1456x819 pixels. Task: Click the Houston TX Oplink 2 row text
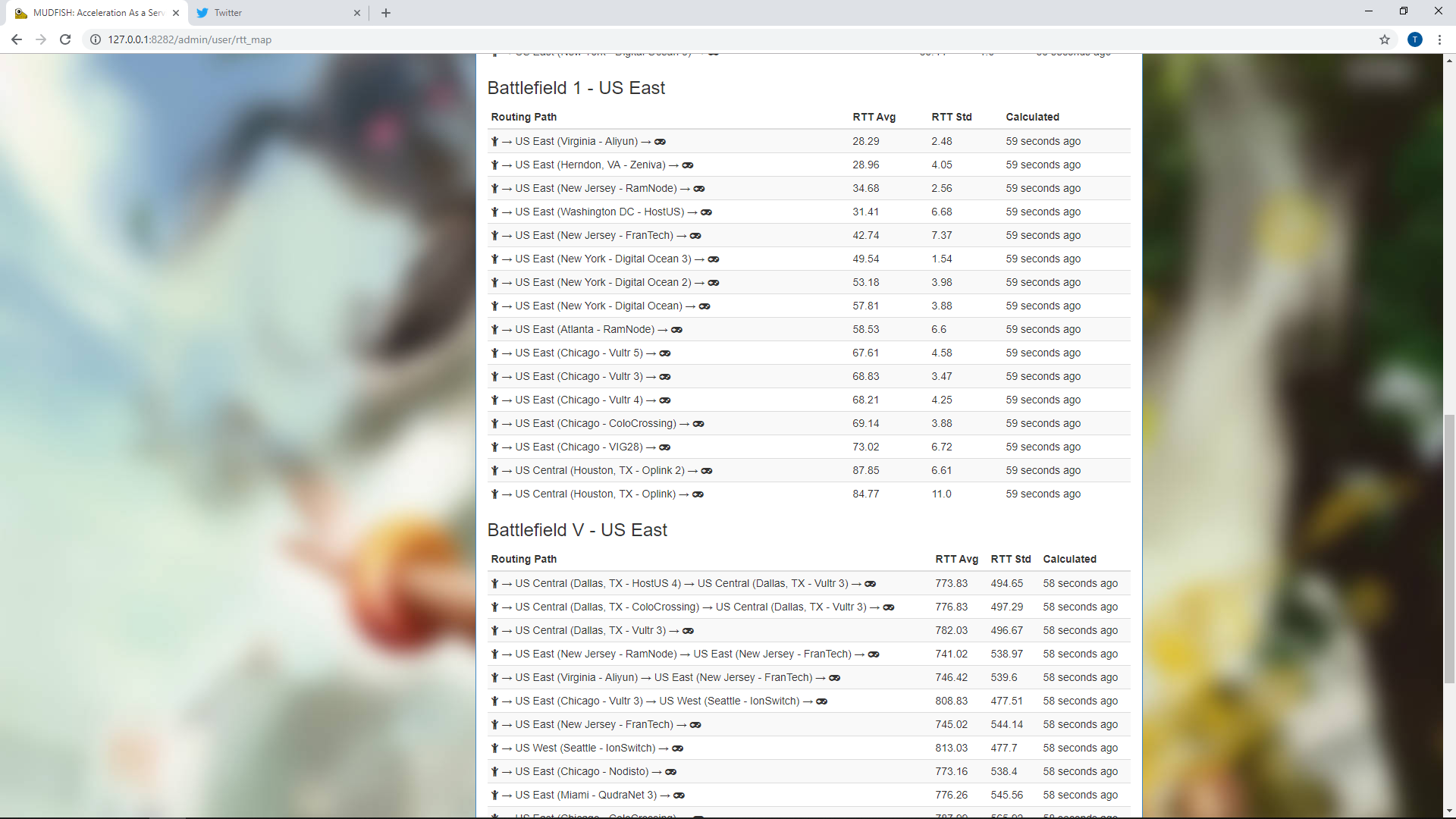pyautogui.click(x=599, y=471)
